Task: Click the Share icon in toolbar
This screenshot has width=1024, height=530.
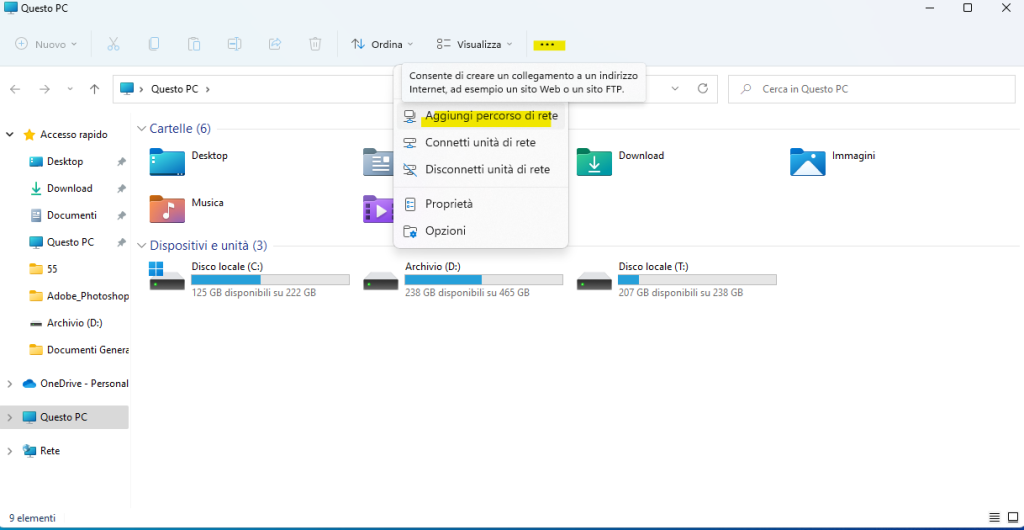Action: [x=275, y=44]
